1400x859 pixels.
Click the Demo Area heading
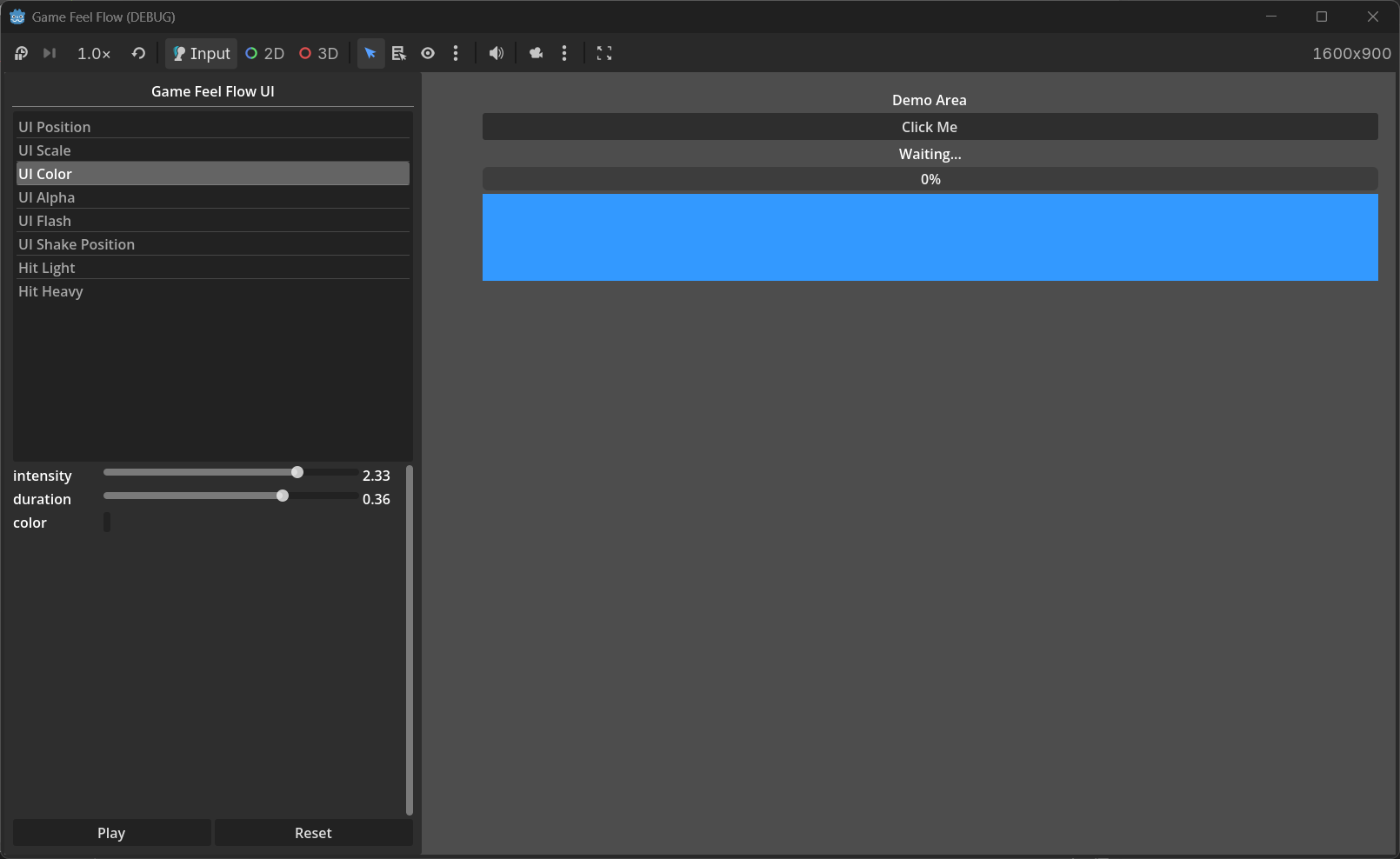tap(930, 100)
